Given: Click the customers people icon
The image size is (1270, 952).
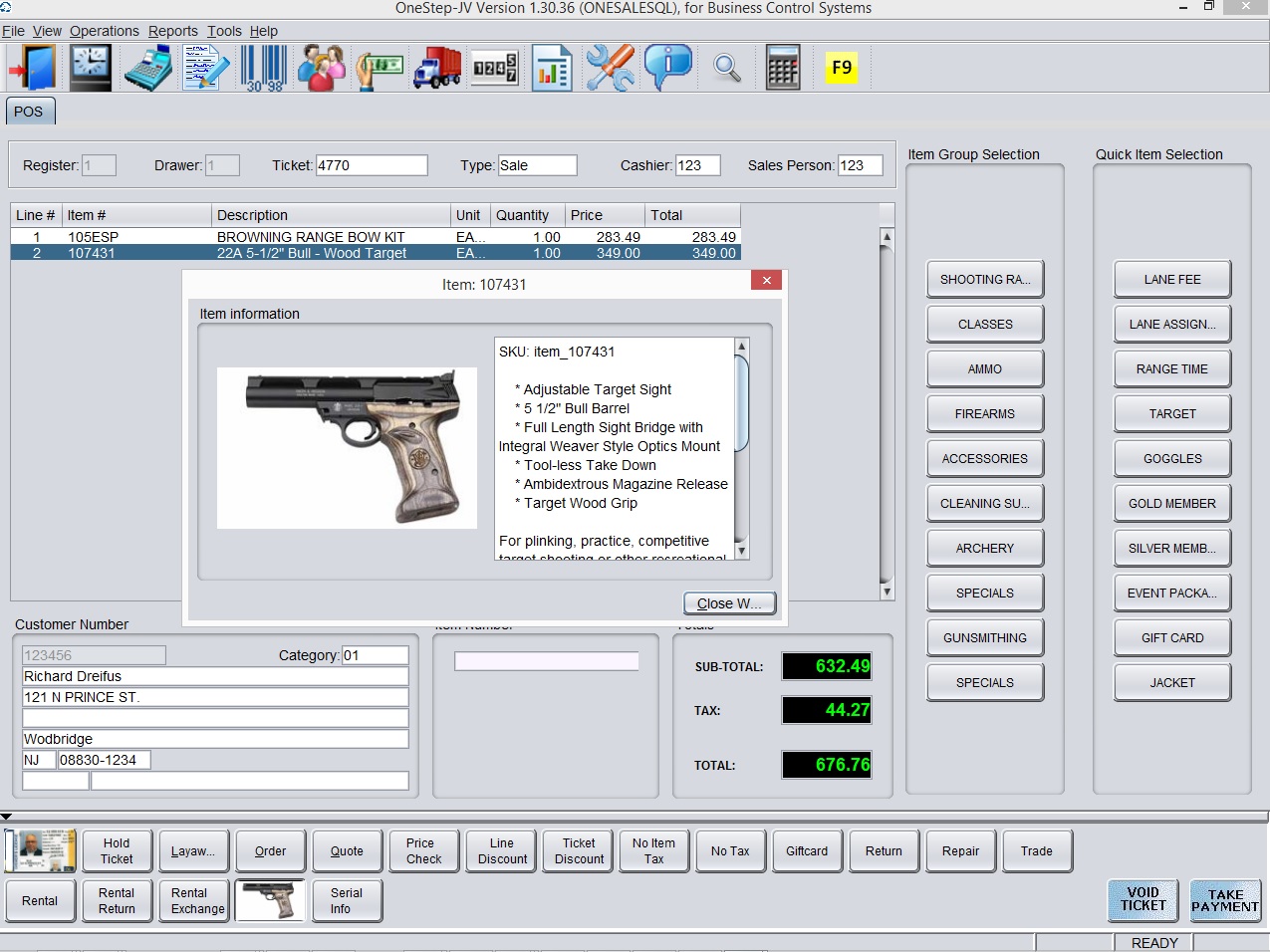Looking at the screenshot, I should click(322, 69).
